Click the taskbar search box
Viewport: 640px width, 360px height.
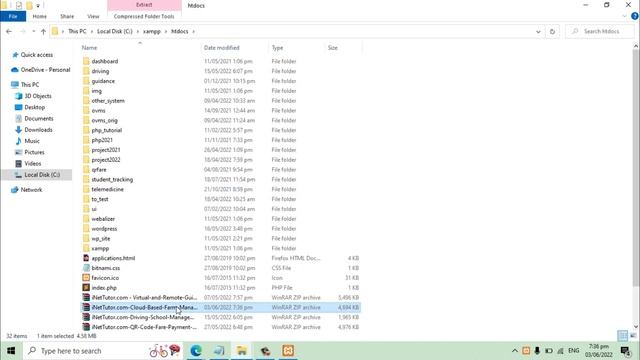pyautogui.click(x=104, y=351)
